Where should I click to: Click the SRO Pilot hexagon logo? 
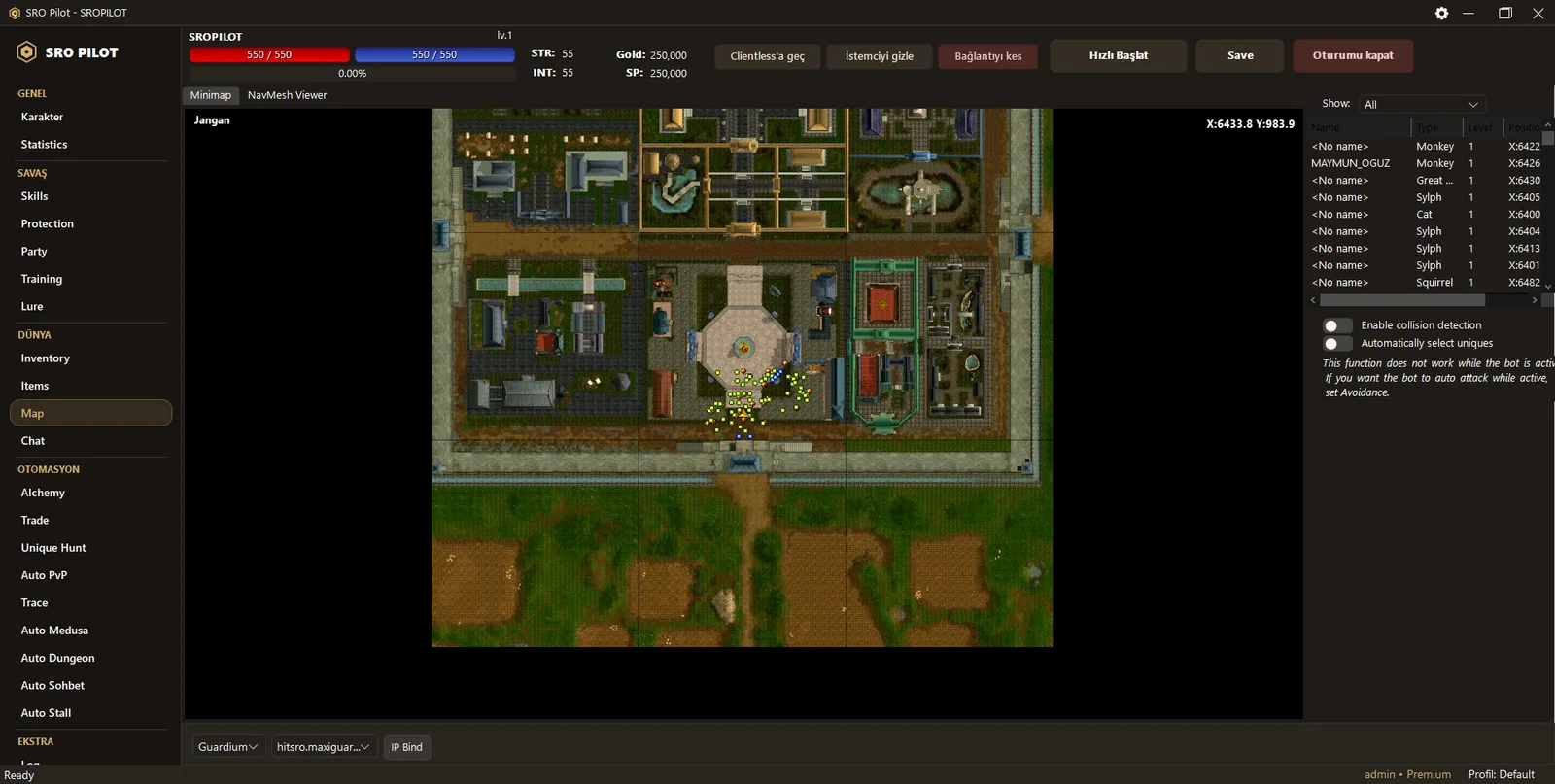pos(27,52)
